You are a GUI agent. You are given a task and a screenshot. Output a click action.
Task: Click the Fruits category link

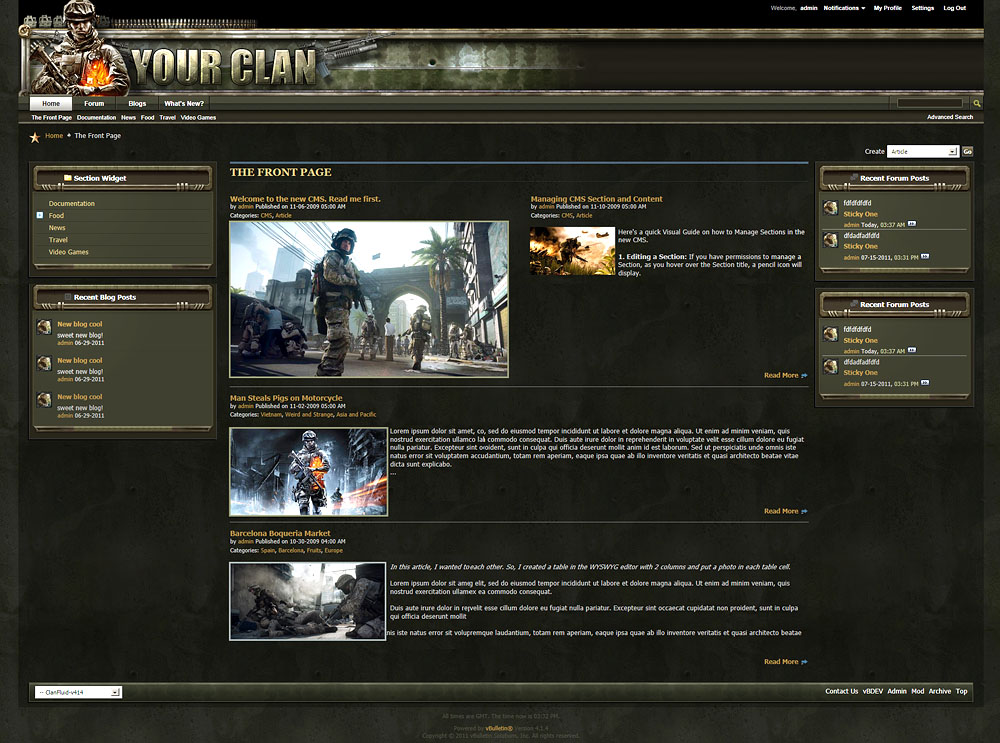coord(314,550)
